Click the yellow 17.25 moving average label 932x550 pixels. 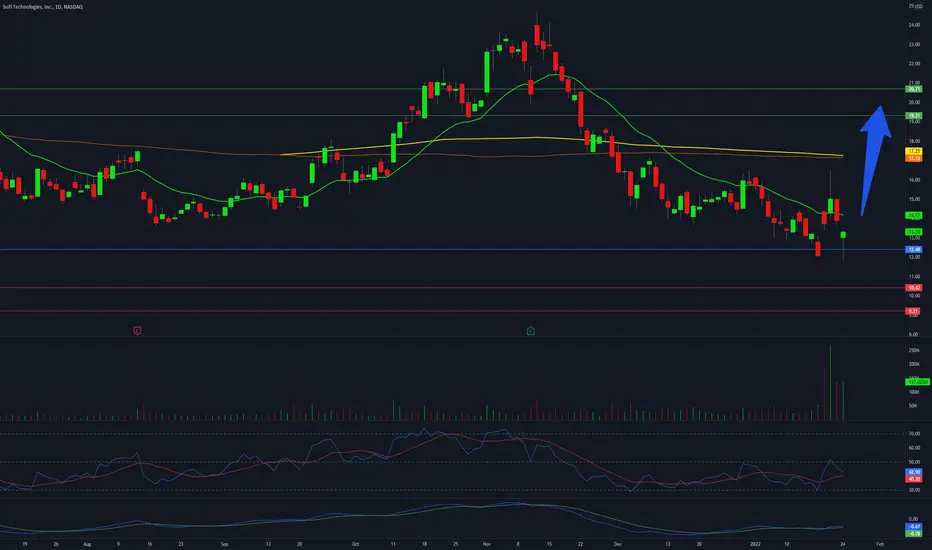click(914, 152)
